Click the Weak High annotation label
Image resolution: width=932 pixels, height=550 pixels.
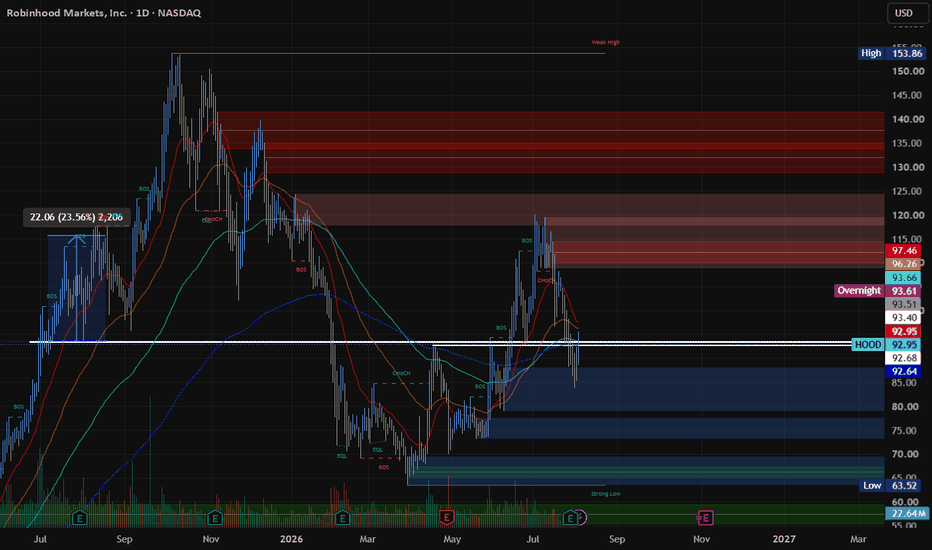tap(605, 42)
